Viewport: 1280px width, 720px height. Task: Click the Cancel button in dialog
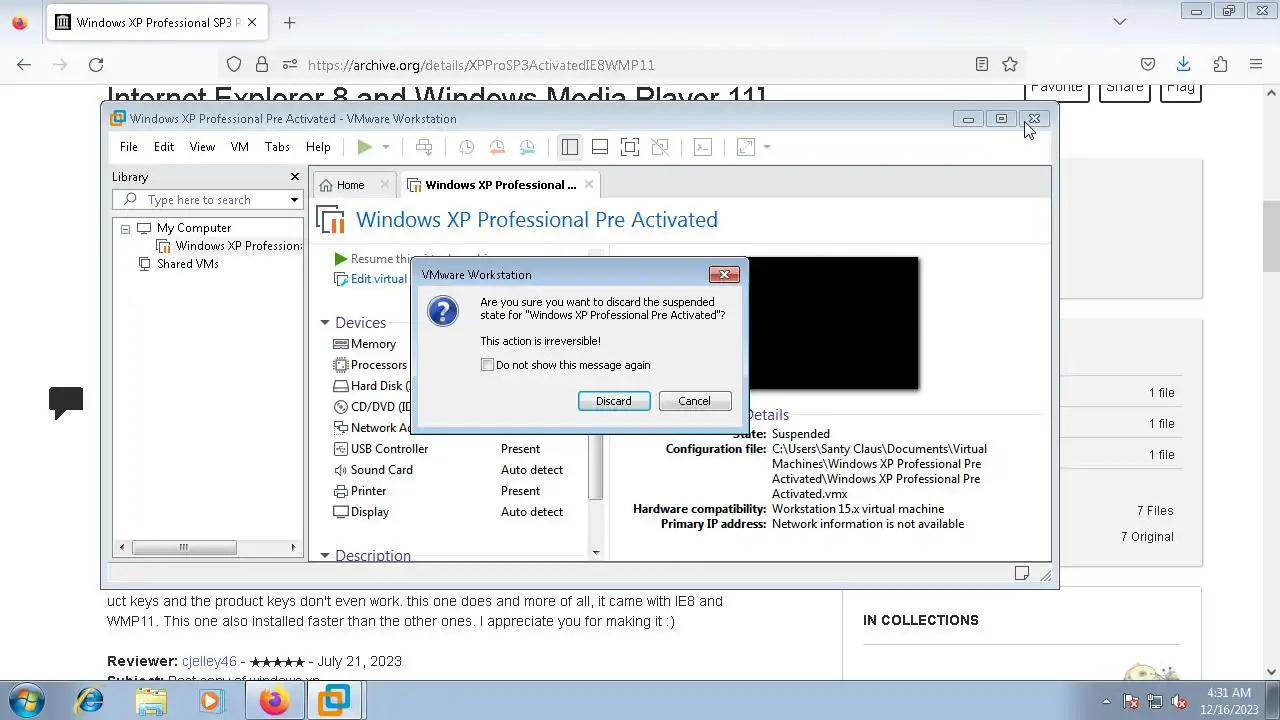click(694, 401)
